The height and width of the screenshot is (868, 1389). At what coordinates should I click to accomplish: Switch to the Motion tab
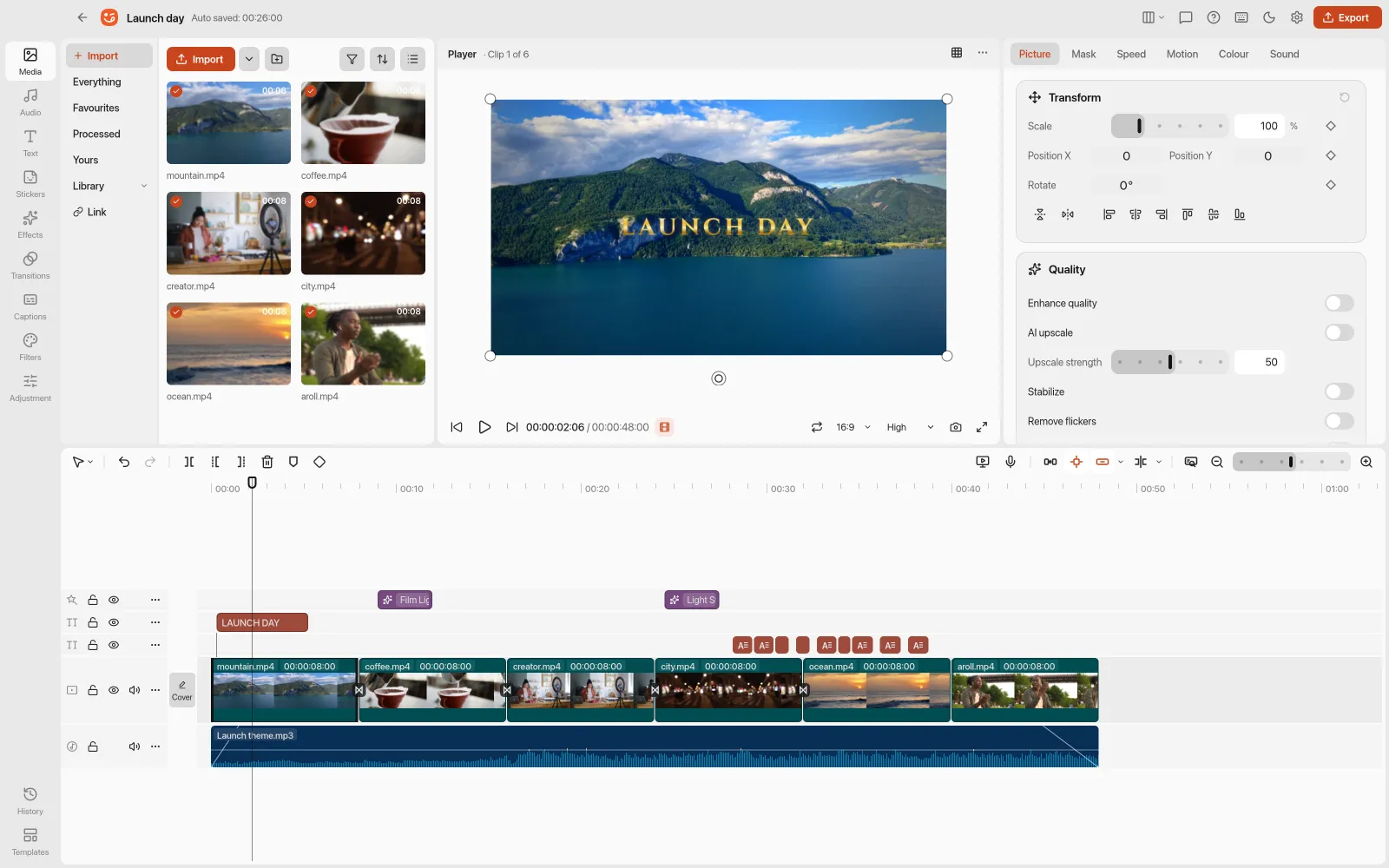[x=1182, y=54]
